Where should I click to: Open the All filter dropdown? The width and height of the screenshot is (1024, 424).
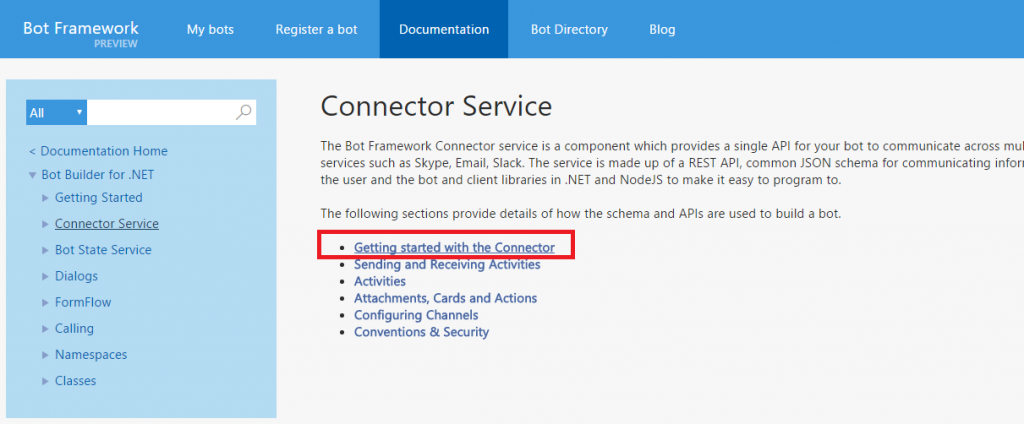56,112
